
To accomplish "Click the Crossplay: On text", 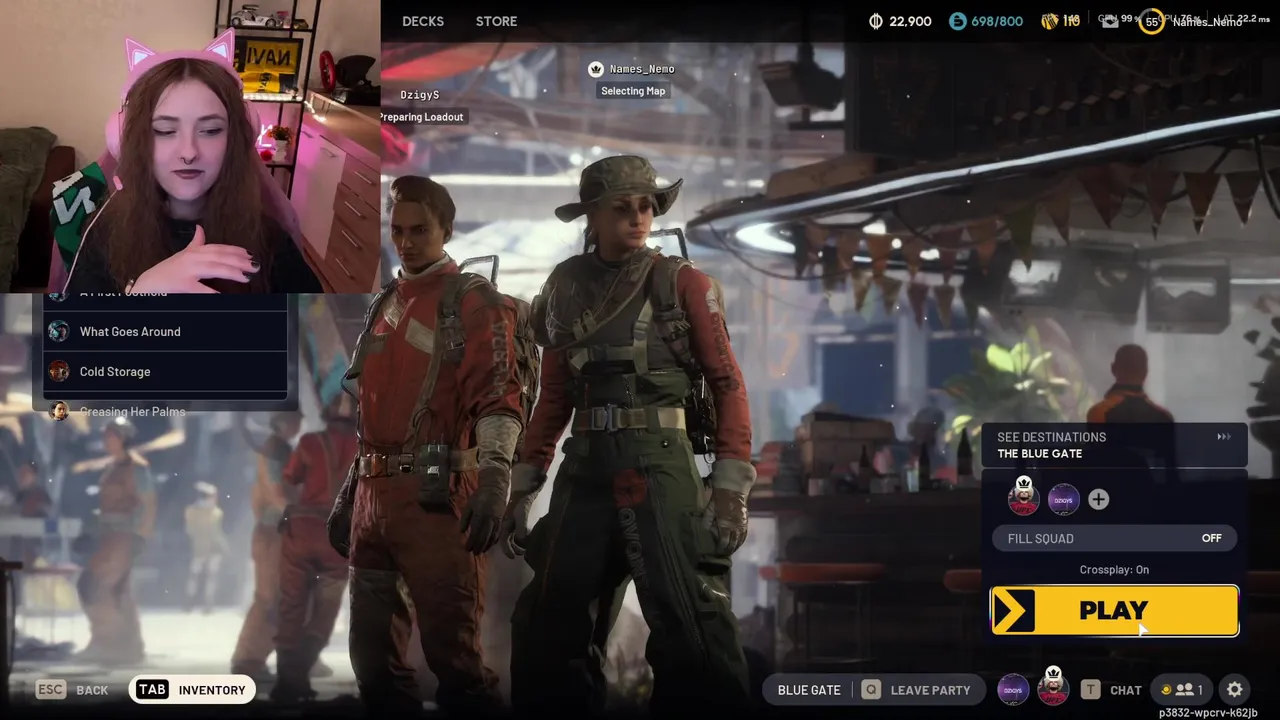I will pyautogui.click(x=1114, y=570).
